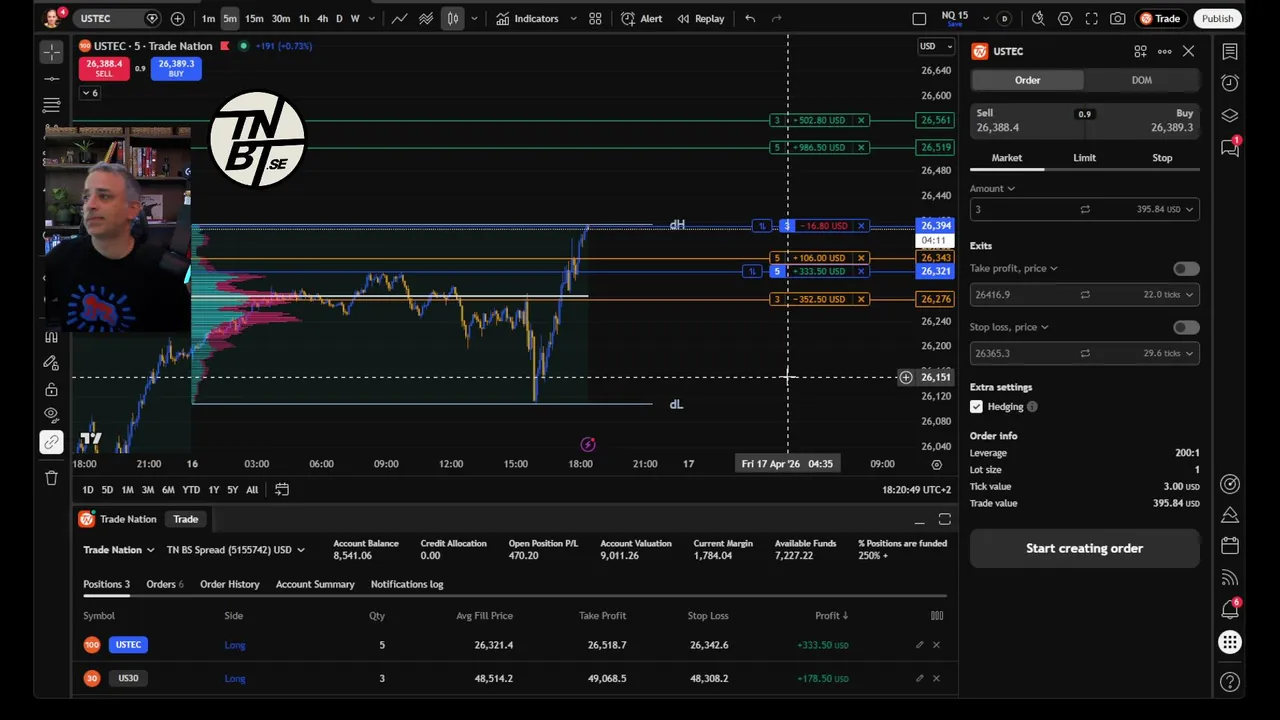Select the crosshair cursor tool
The image size is (1280, 720).
pos(52,51)
